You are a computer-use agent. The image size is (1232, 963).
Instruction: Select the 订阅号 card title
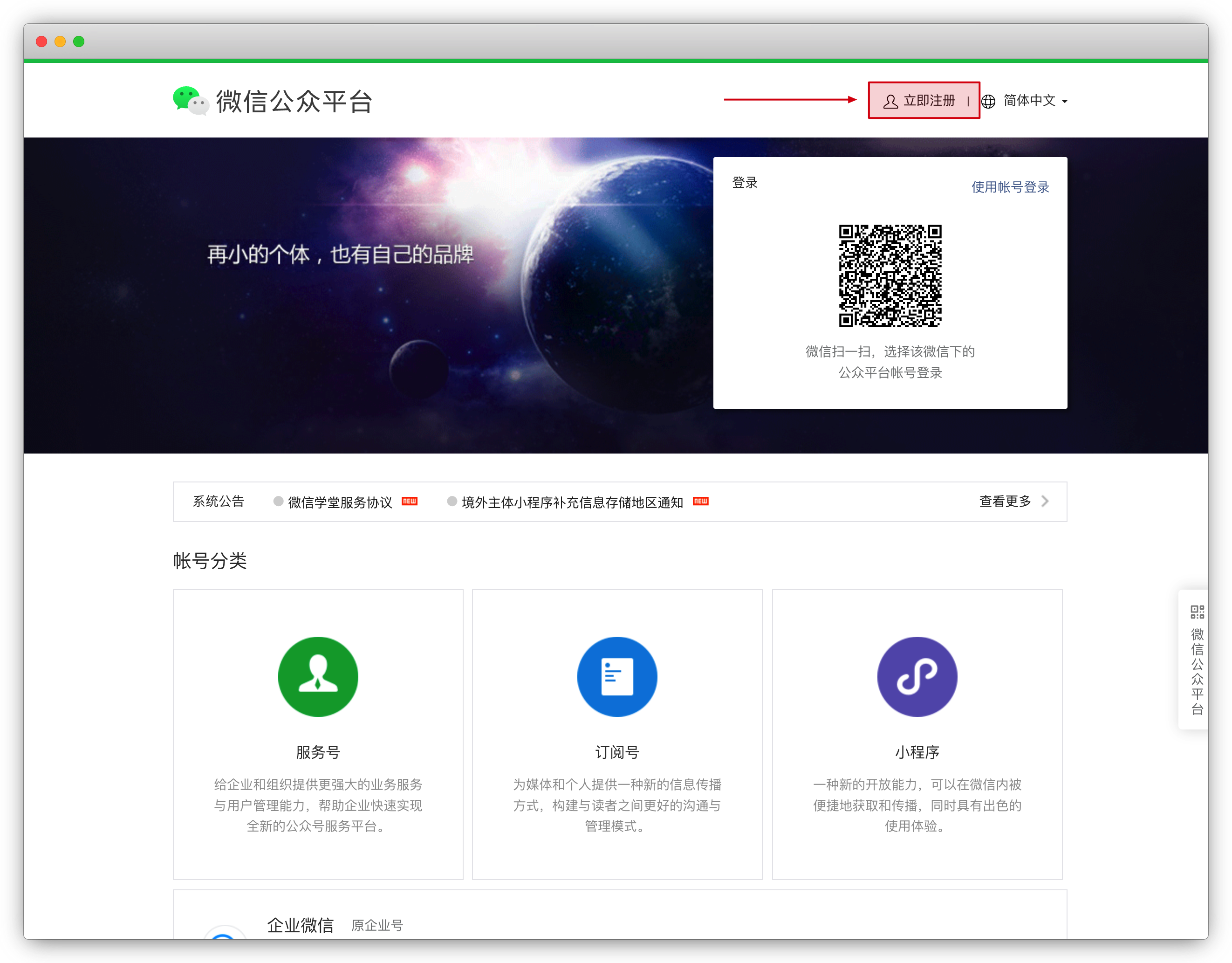617,752
